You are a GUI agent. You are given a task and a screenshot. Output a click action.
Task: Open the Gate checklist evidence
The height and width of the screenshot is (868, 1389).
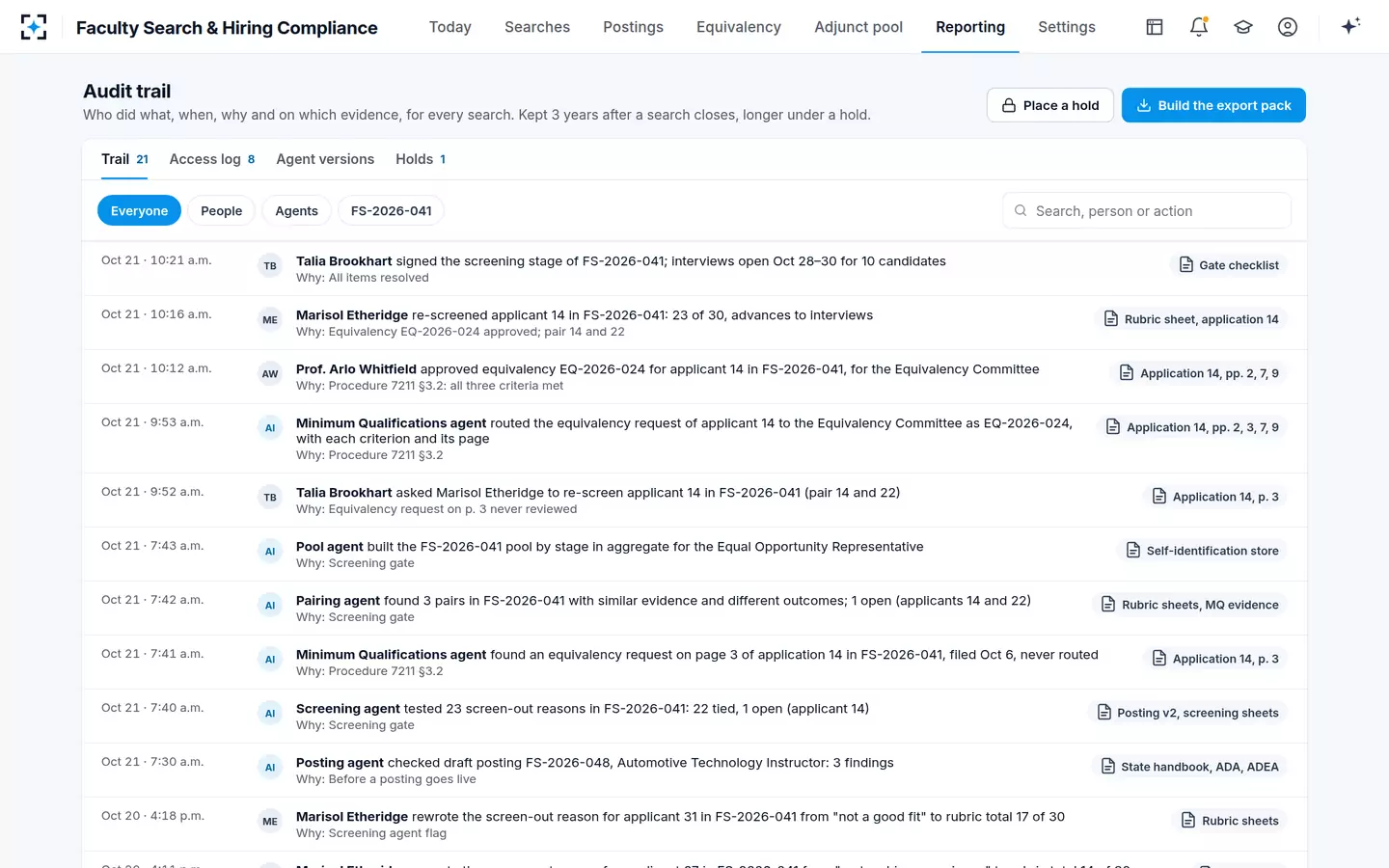point(1229,265)
